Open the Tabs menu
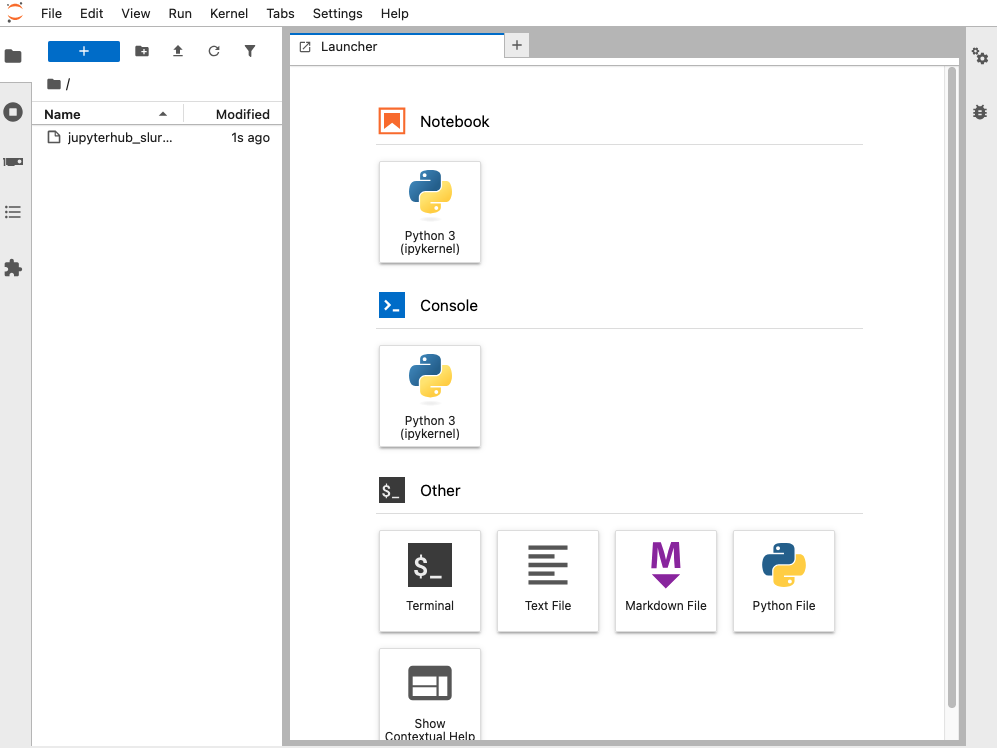This screenshot has height=748, width=997. tap(280, 13)
